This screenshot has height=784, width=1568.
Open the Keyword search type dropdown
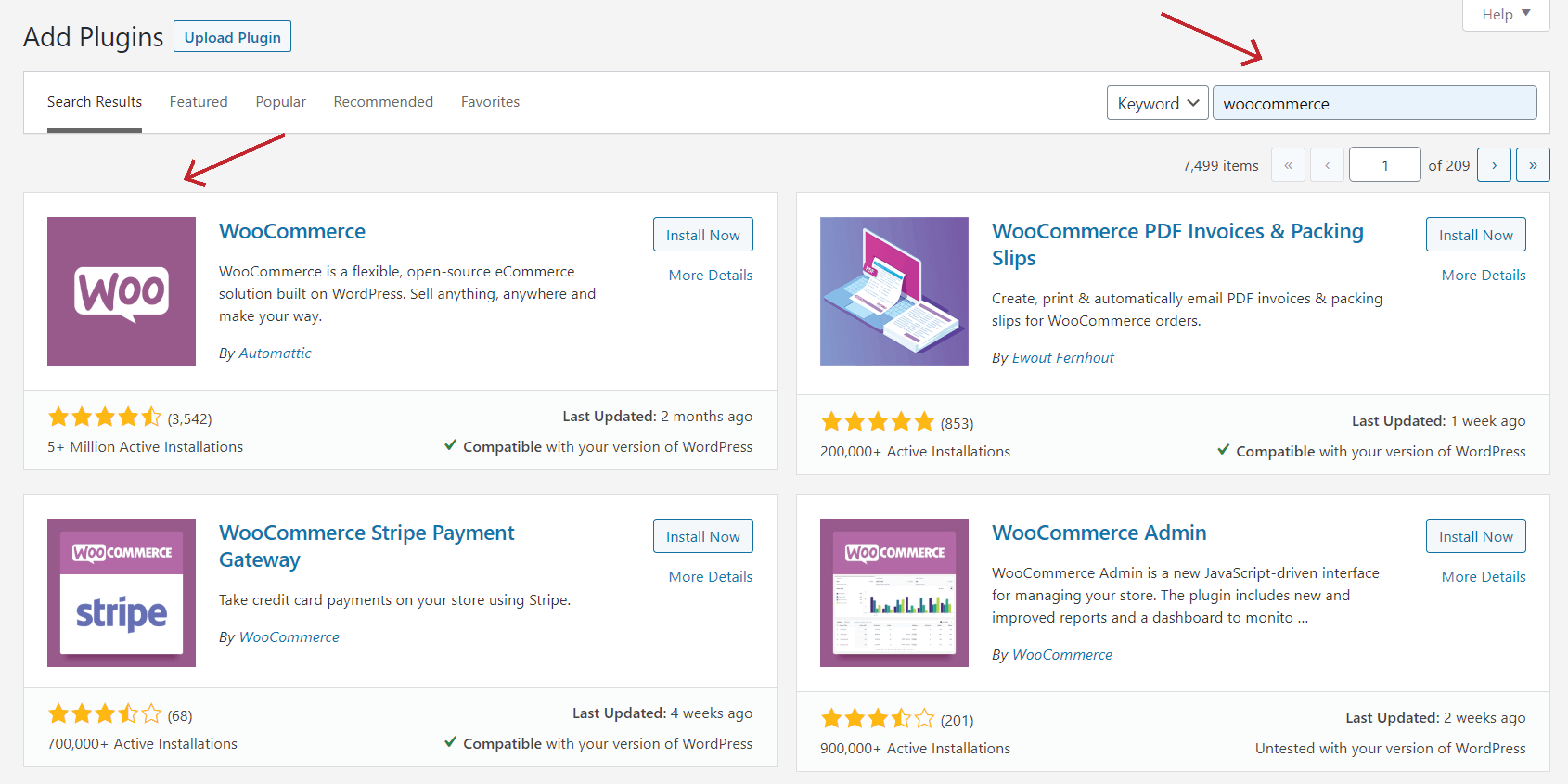1157,103
